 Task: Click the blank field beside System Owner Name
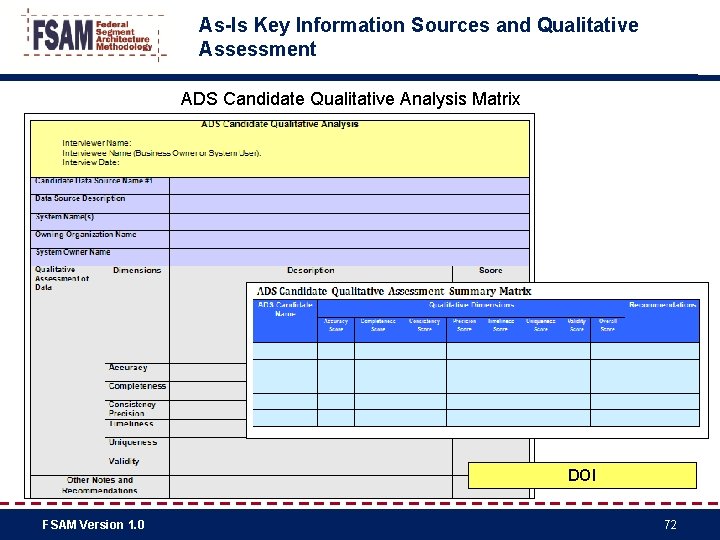pos(349,258)
